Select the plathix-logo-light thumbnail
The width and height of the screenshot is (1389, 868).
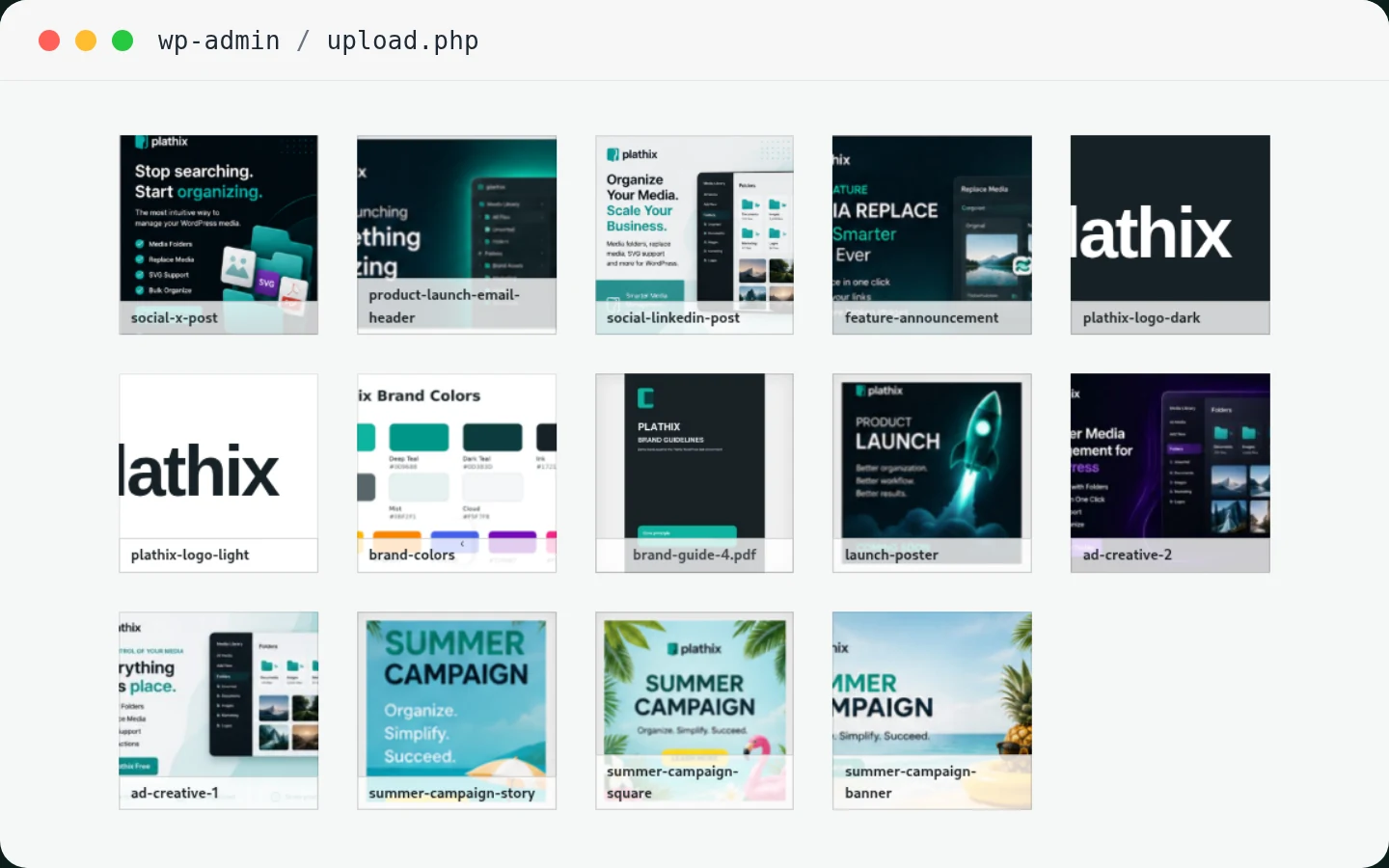(x=218, y=473)
